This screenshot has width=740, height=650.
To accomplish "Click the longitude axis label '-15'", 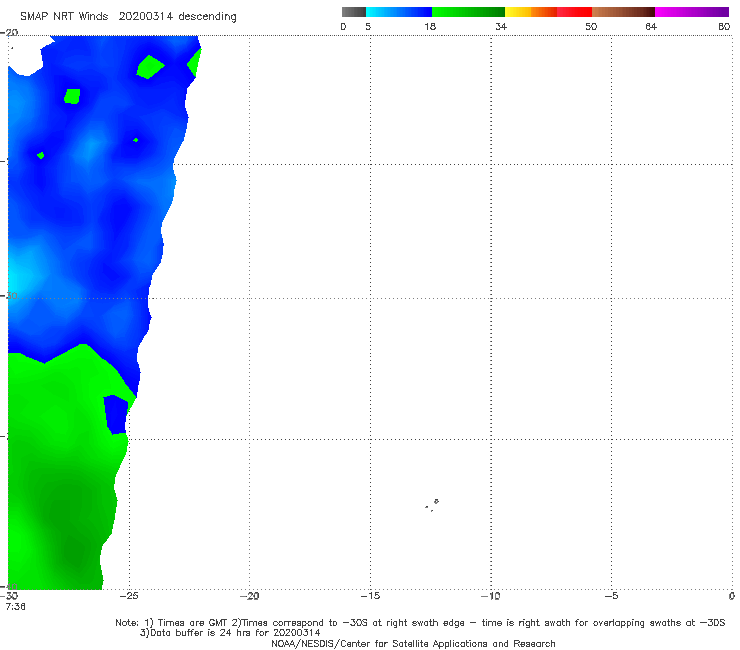I will click(370, 596).
